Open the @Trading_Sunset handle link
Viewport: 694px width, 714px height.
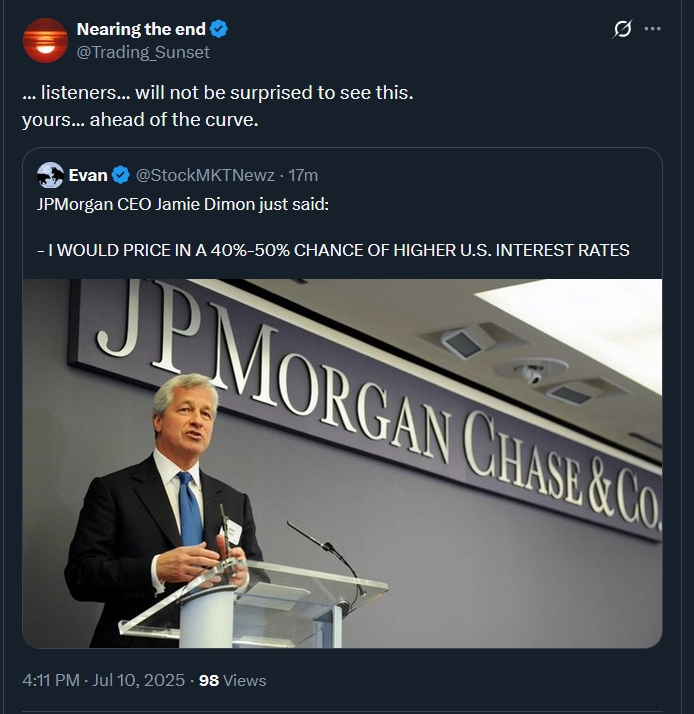[x=143, y=52]
